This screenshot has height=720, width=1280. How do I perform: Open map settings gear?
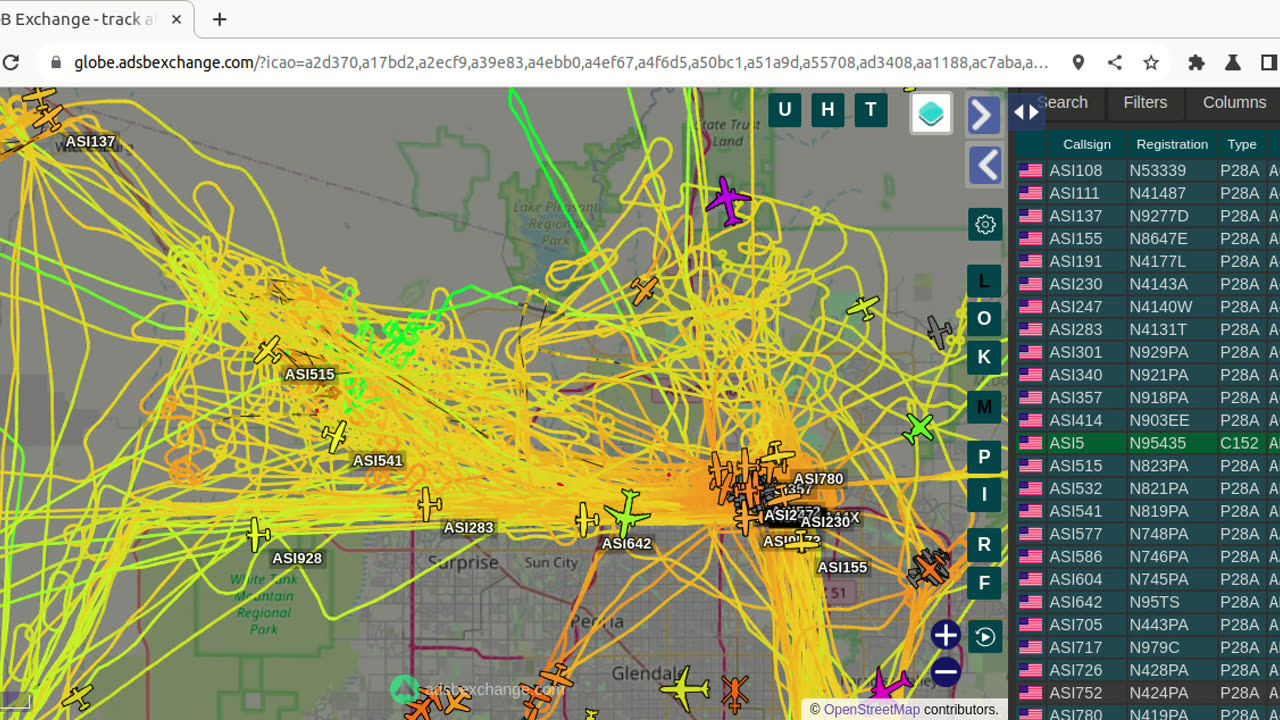985,224
